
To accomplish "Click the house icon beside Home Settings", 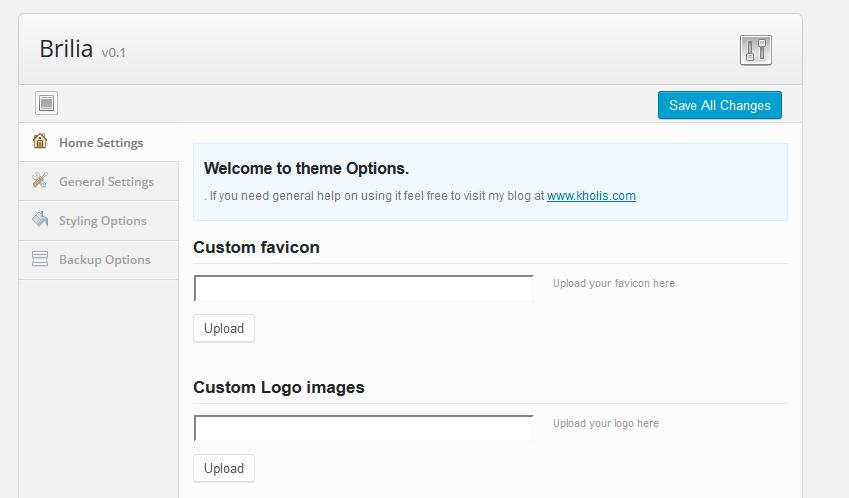I will click(x=40, y=142).
